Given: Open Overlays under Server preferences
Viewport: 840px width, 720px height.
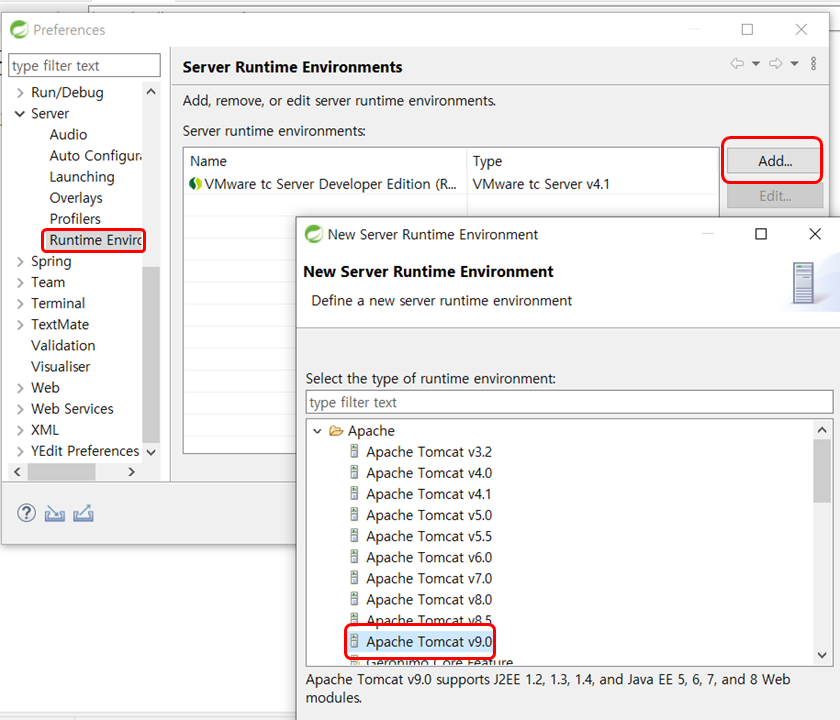Looking at the screenshot, I should 76,198.
